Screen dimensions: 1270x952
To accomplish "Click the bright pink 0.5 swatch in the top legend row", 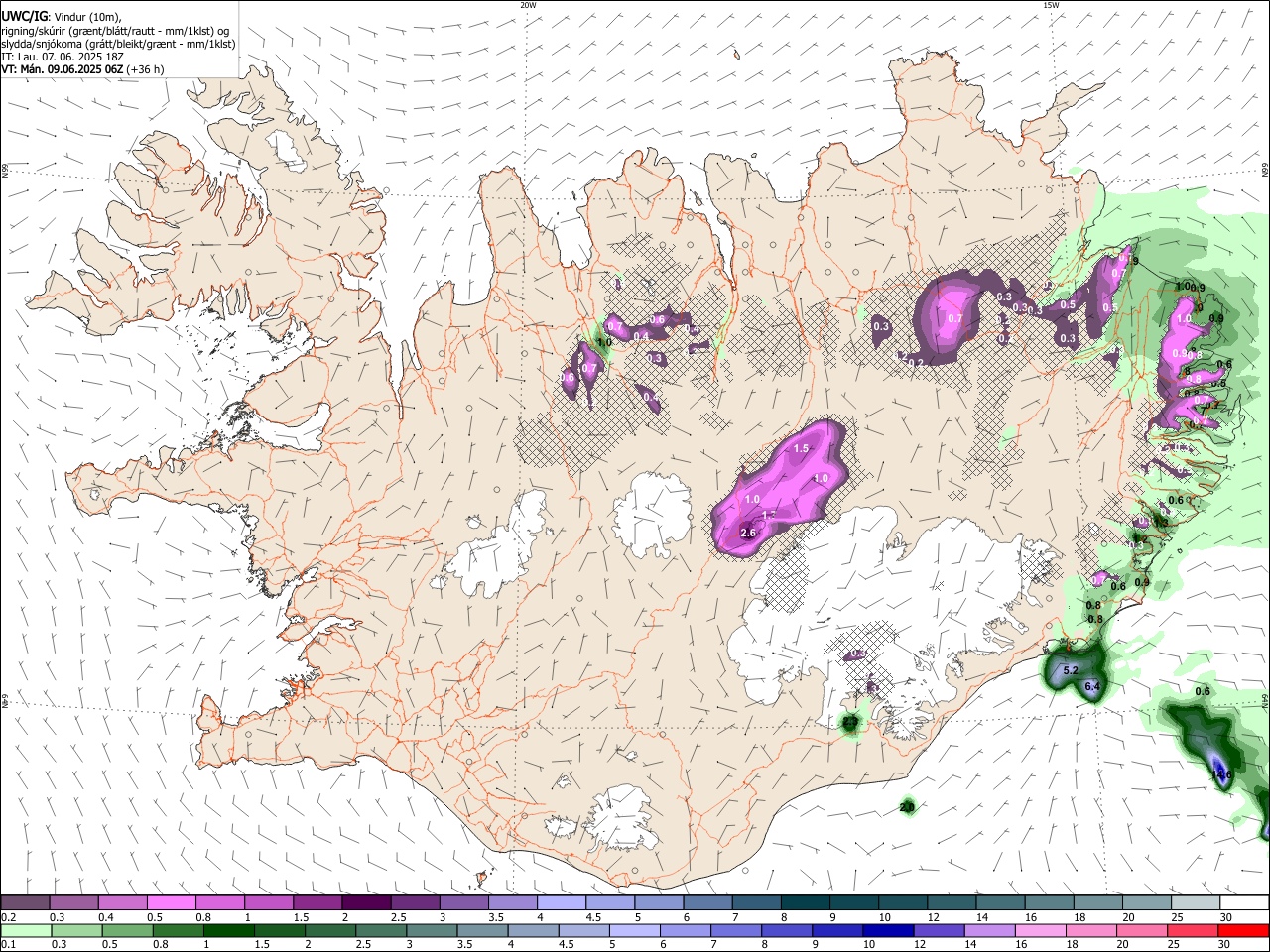I will pyautogui.click(x=171, y=902).
